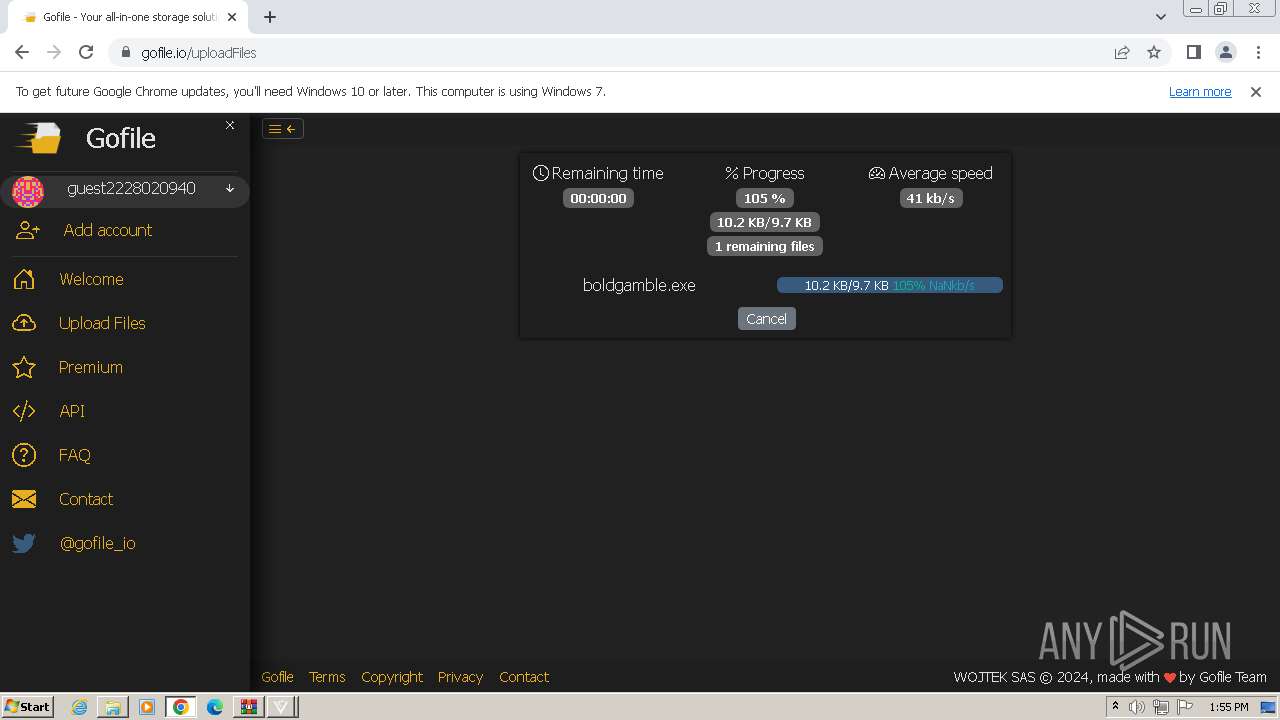Toggle the sidebar with the hamburger arrow button

pos(283,128)
